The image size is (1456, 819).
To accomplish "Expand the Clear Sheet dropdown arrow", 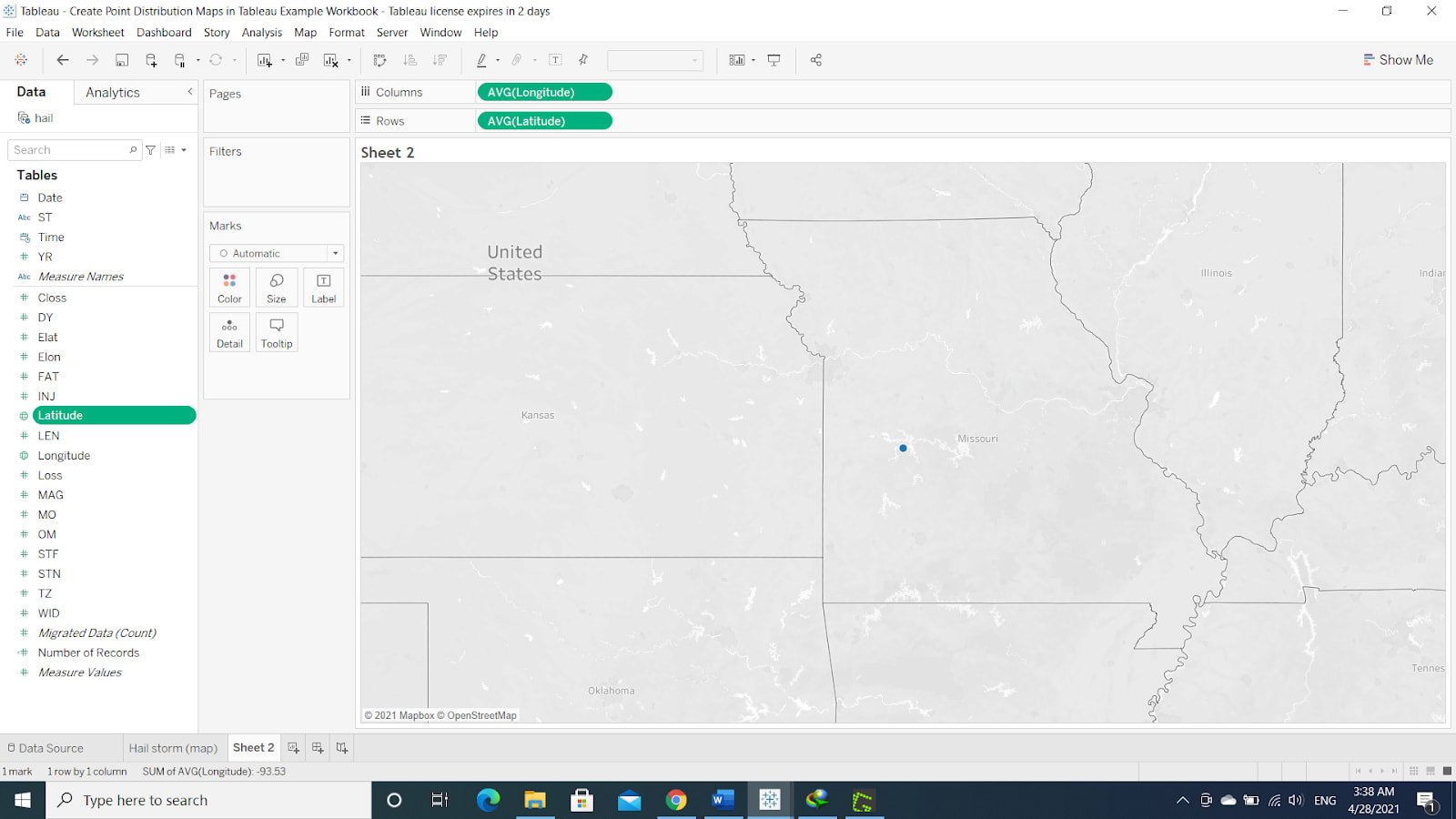I will tap(349, 60).
